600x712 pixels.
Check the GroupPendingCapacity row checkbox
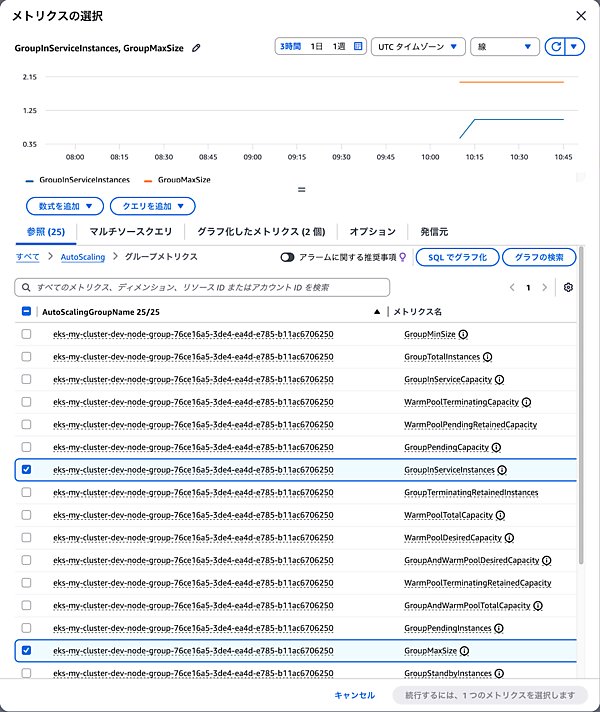(x=26, y=447)
